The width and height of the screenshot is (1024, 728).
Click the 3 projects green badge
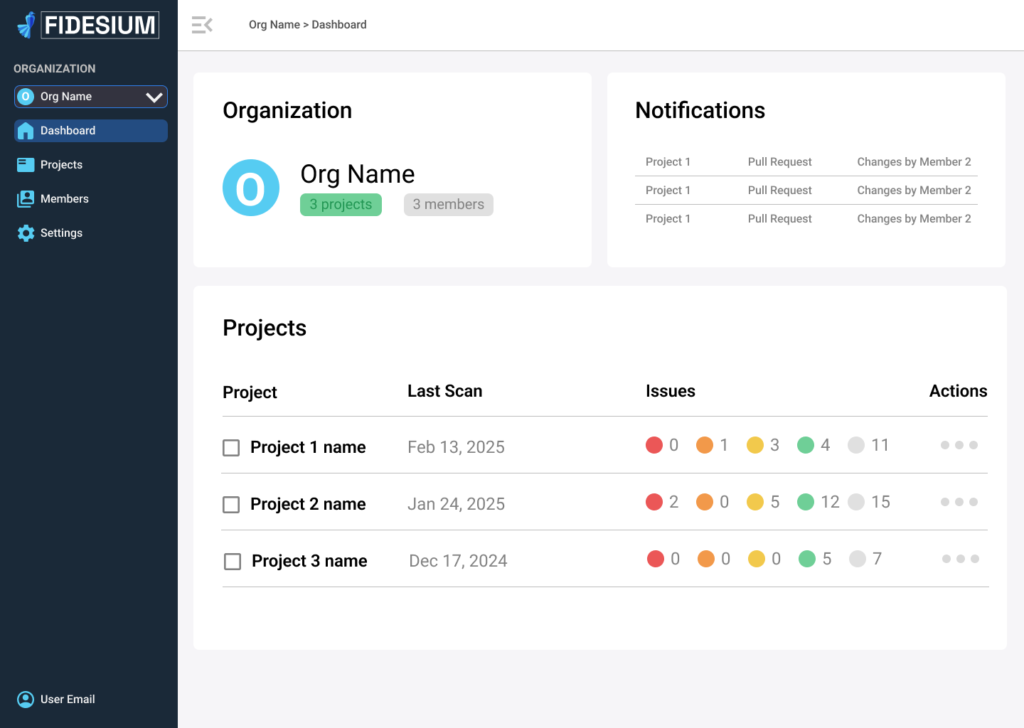[x=341, y=204]
